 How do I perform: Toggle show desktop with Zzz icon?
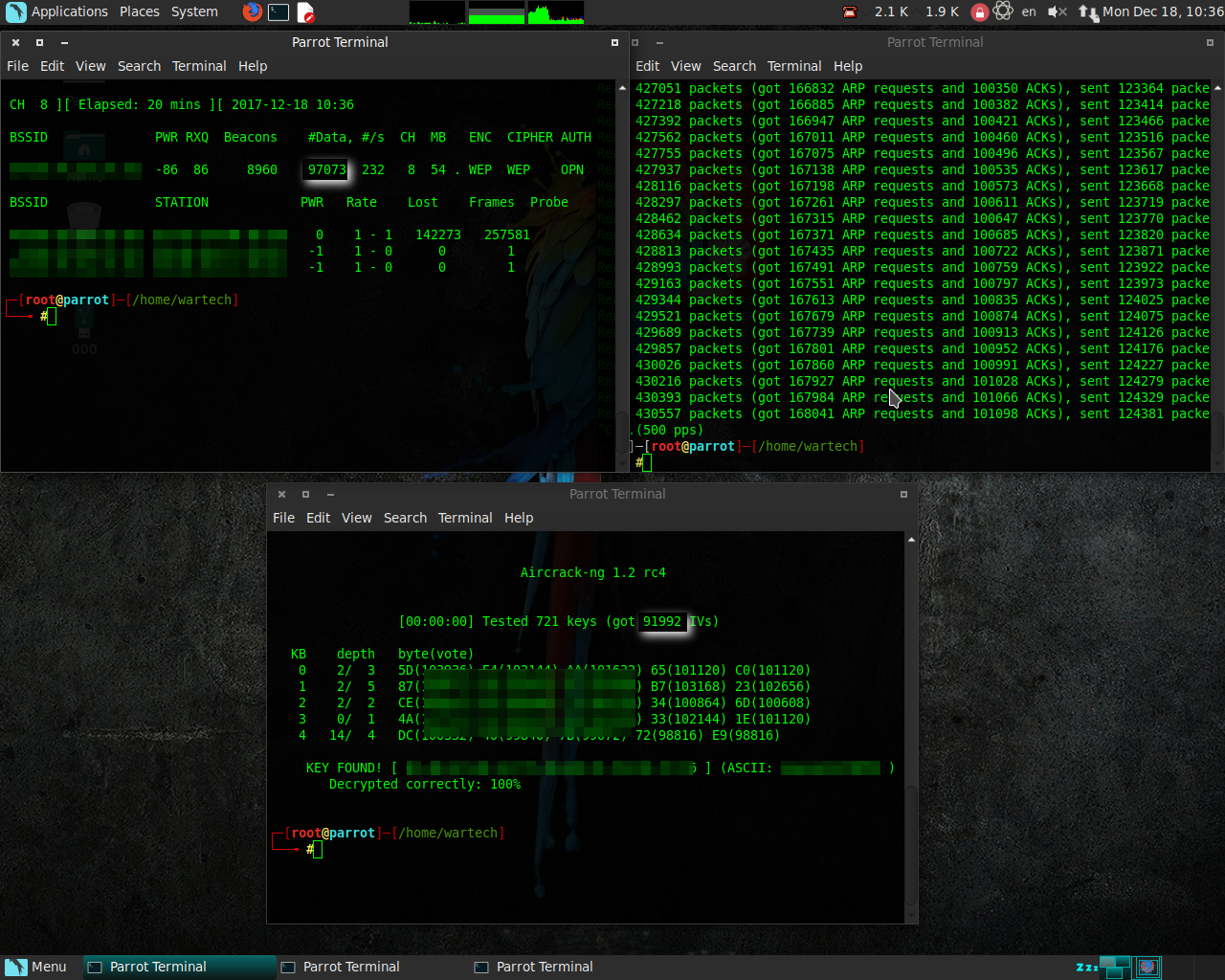coord(1087,967)
